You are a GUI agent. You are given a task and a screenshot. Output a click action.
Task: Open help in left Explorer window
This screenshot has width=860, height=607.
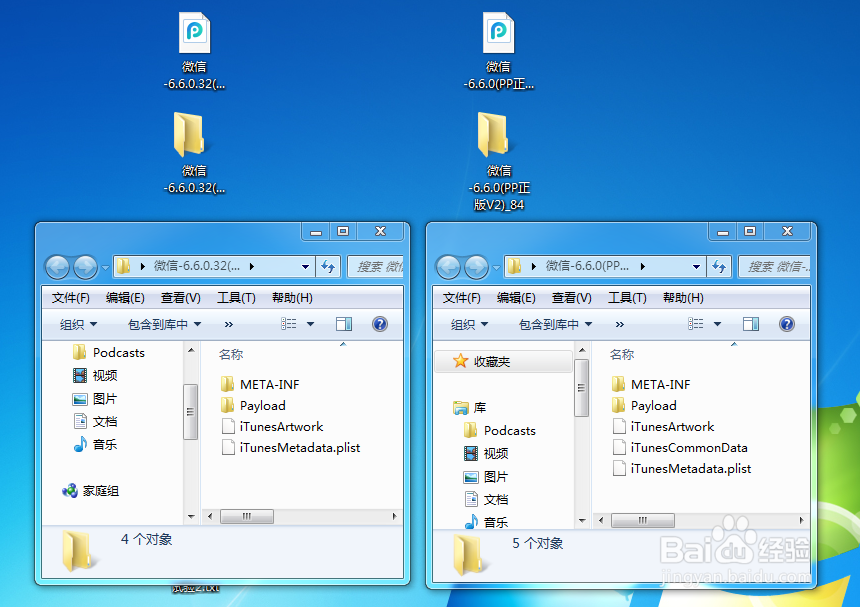(x=380, y=324)
